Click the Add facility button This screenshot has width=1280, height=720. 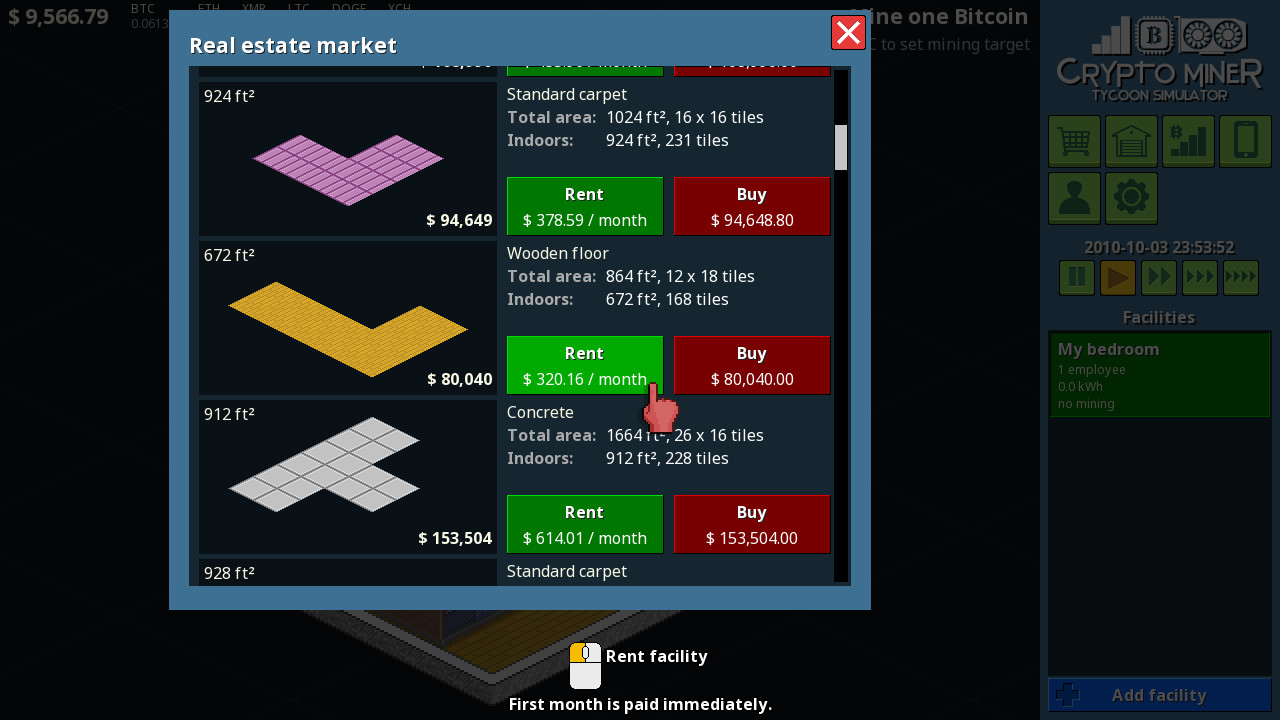click(x=1159, y=695)
